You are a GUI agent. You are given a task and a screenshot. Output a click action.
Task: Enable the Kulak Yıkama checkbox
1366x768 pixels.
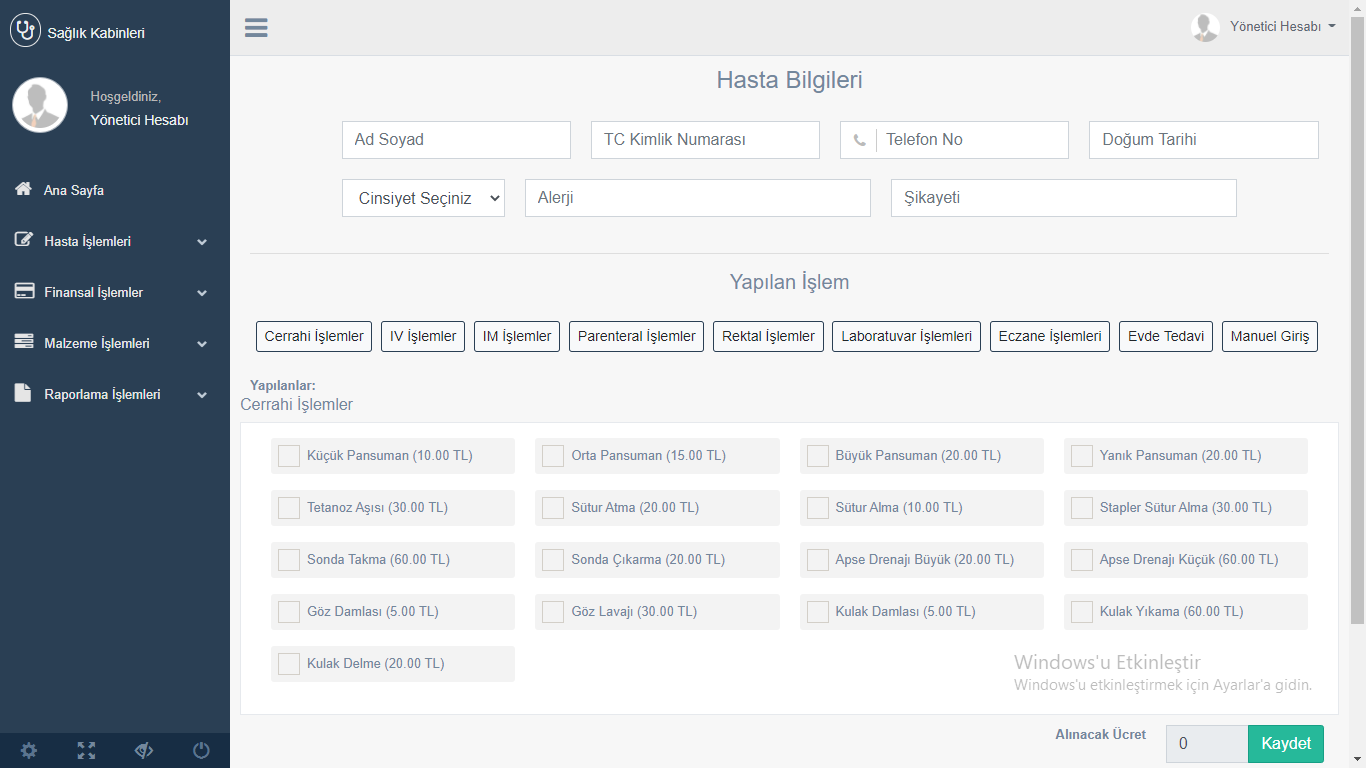pos(1082,612)
